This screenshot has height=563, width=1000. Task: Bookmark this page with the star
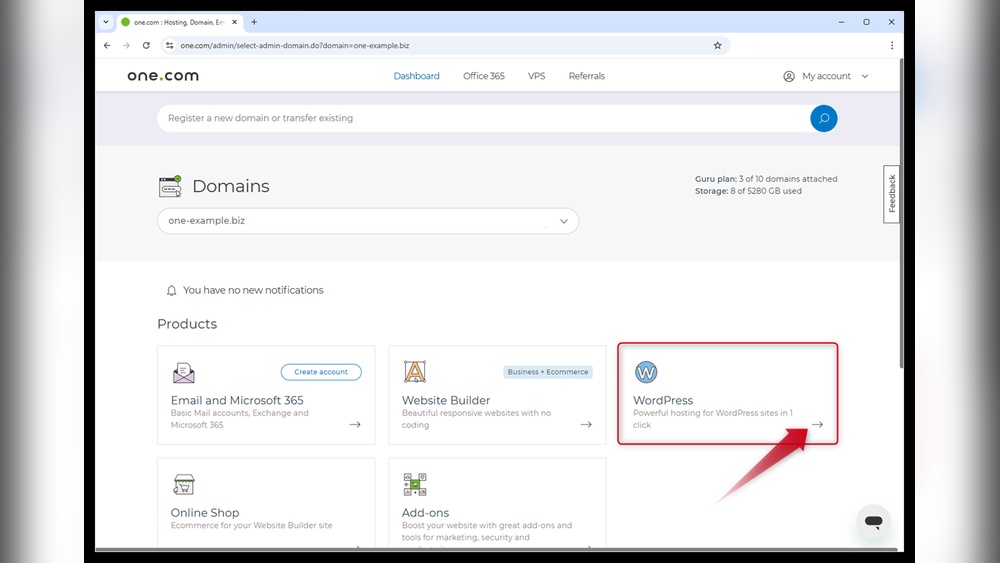pyautogui.click(x=717, y=45)
